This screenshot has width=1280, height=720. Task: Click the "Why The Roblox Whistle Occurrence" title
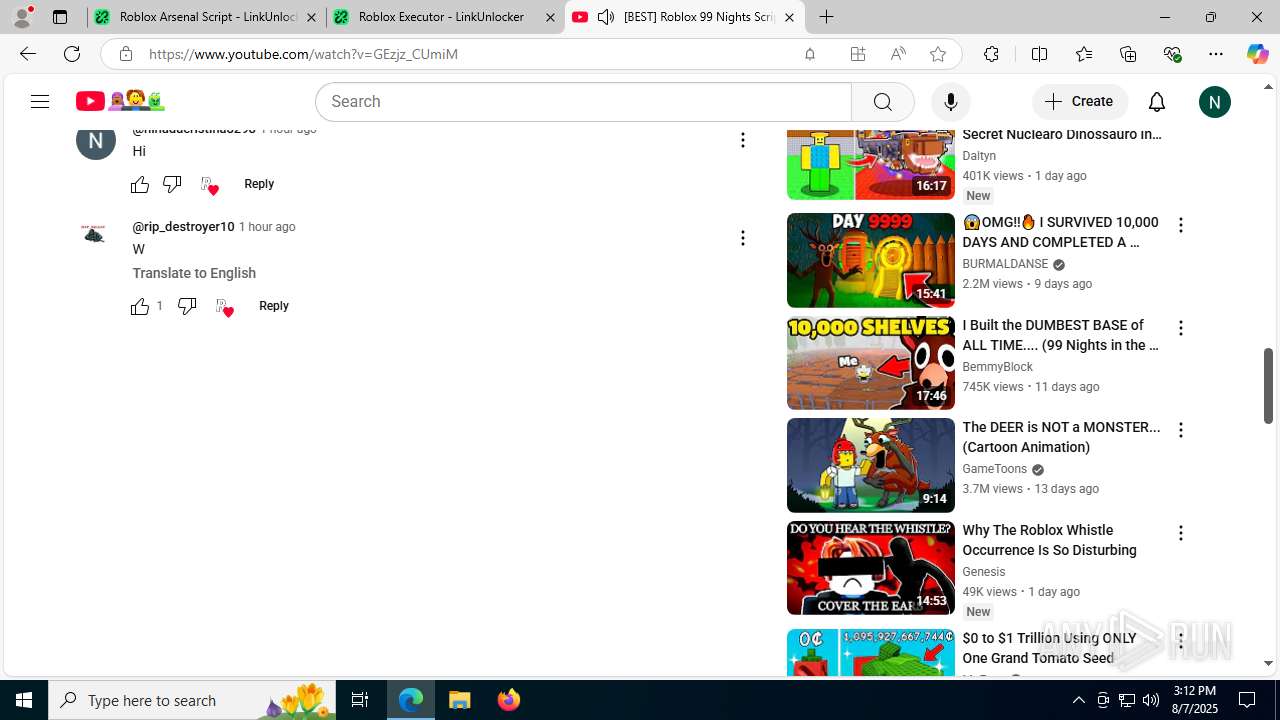pyautogui.click(x=1049, y=540)
